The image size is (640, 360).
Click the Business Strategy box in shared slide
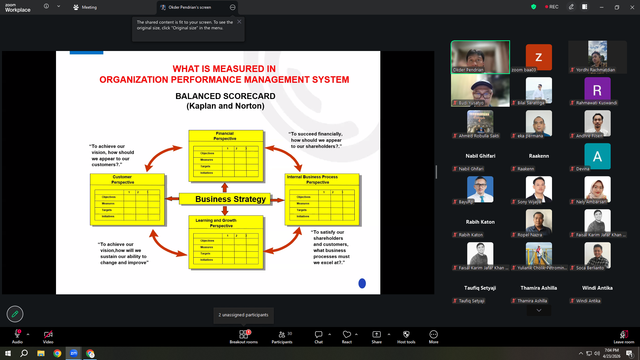225,199
